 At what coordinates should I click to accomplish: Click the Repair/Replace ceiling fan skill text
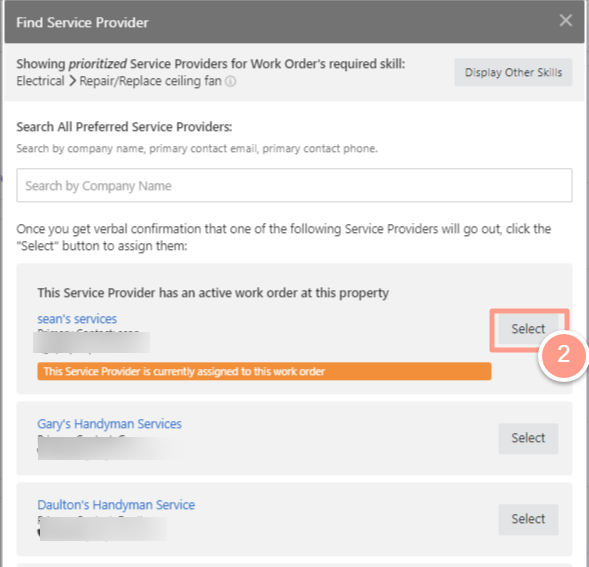pyautogui.click(x=150, y=81)
